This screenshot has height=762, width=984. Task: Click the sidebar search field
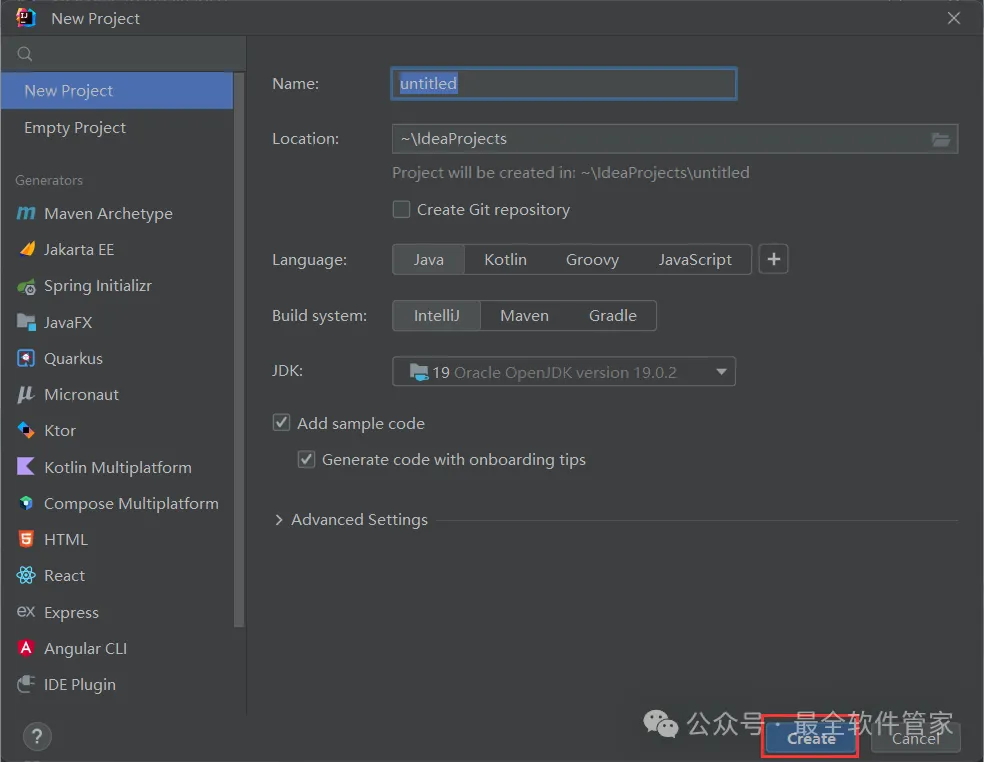[123, 54]
